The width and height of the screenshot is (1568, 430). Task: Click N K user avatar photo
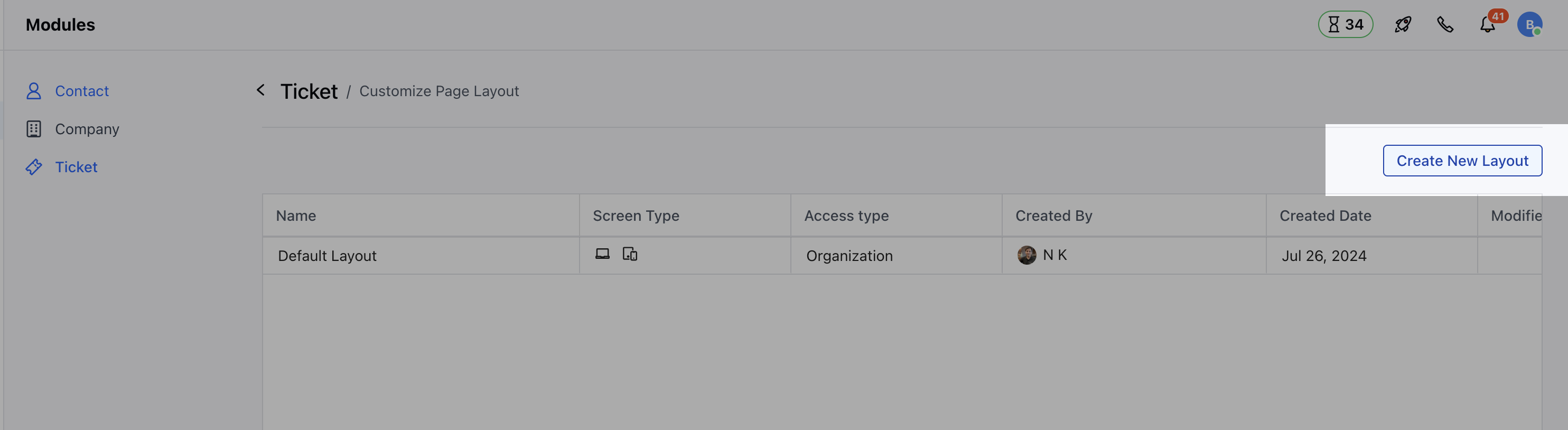tap(1026, 255)
